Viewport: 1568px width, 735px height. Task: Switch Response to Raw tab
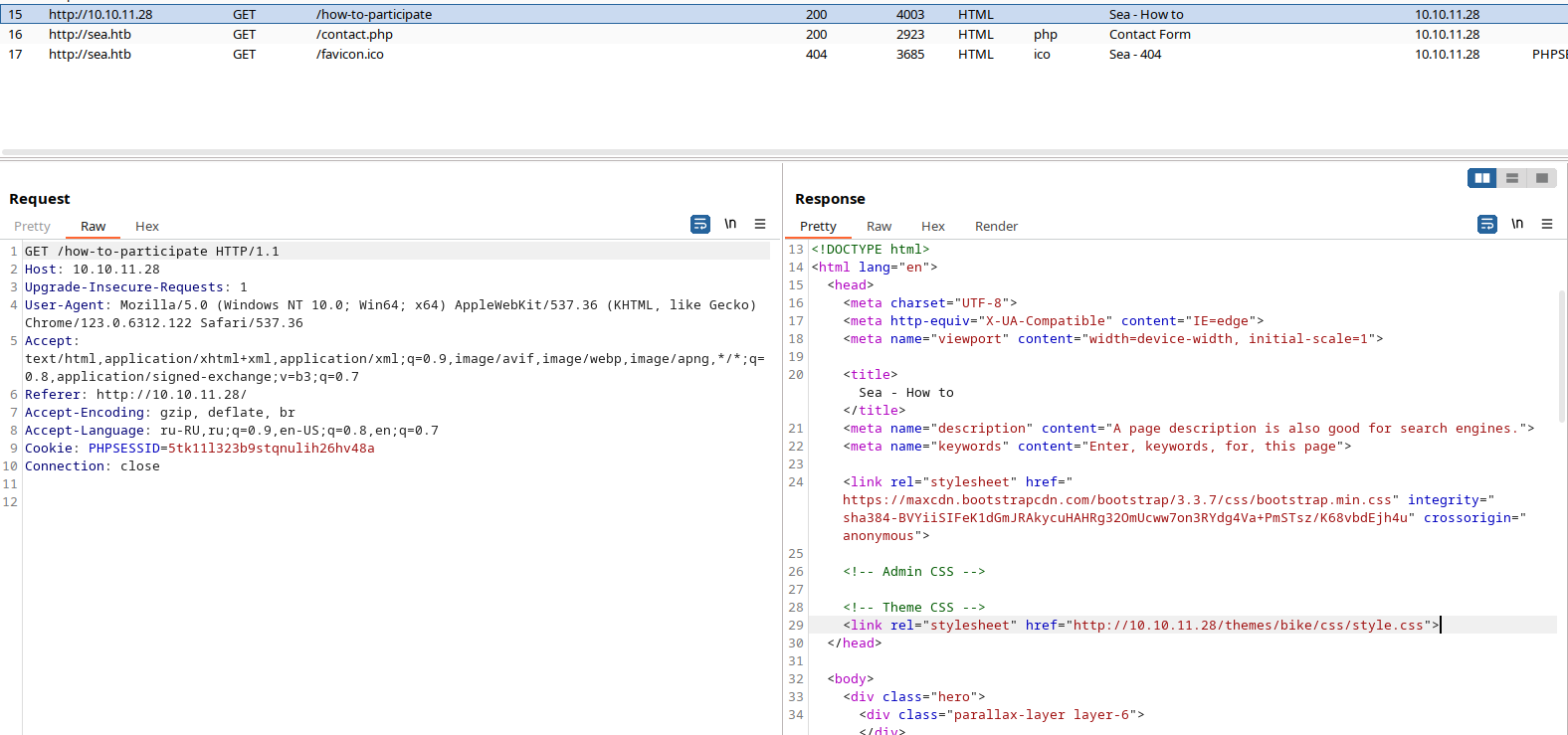(x=880, y=227)
